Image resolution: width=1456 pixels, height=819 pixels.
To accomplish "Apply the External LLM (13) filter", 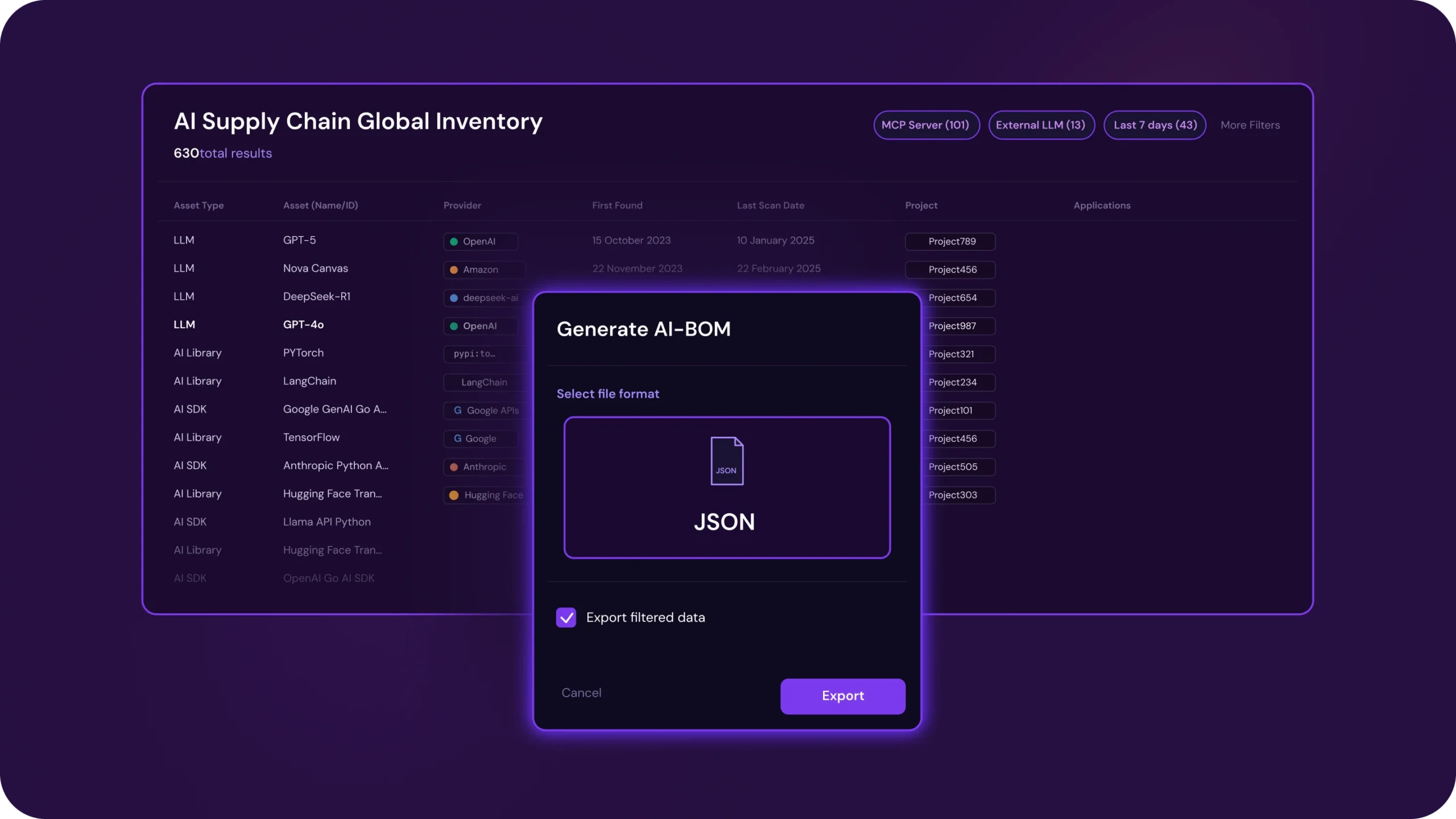I will click(x=1041, y=125).
